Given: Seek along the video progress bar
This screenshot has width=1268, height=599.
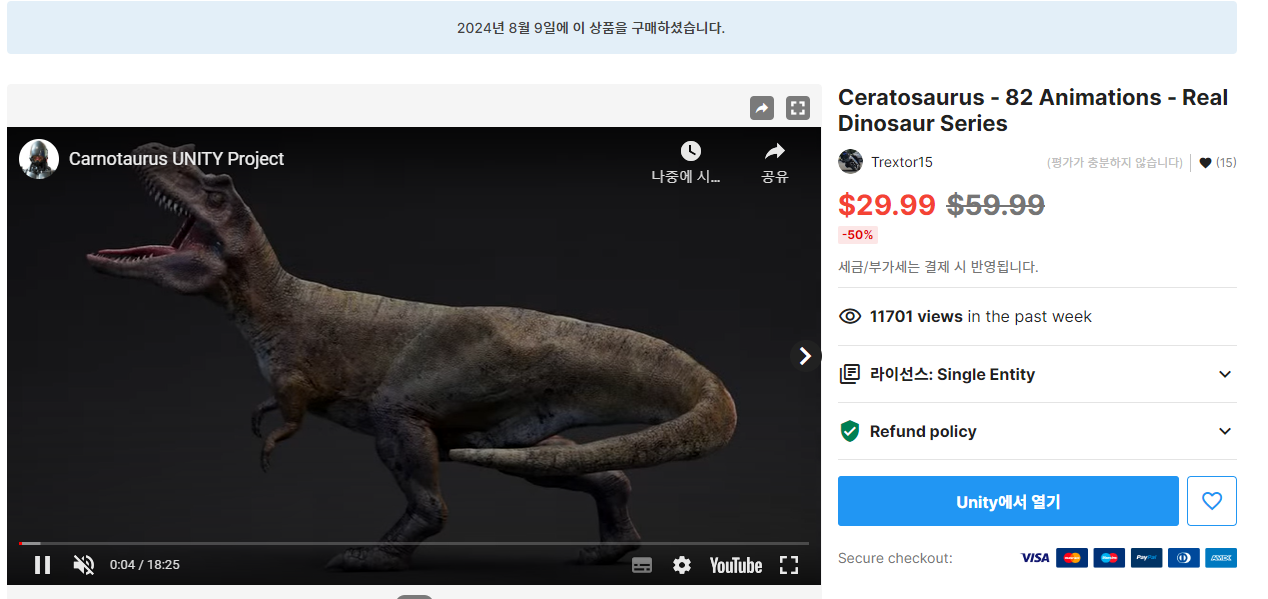Looking at the screenshot, I should click(414, 543).
